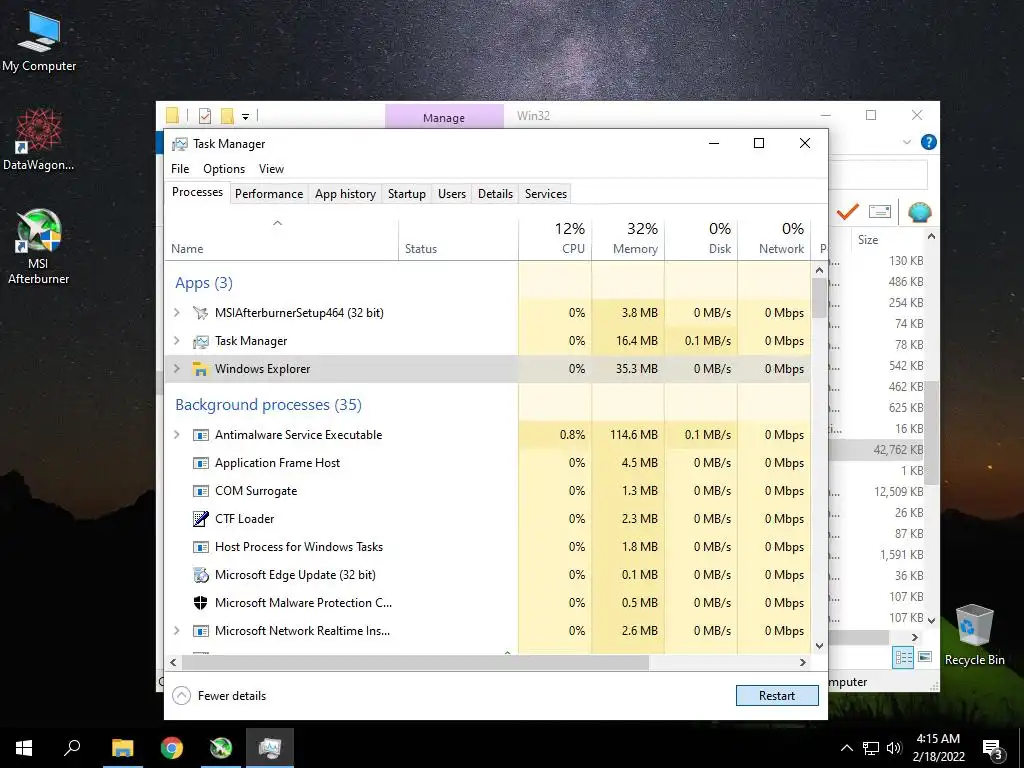Click the Microsoft Malware Protection shield icon

[x=200, y=603]
